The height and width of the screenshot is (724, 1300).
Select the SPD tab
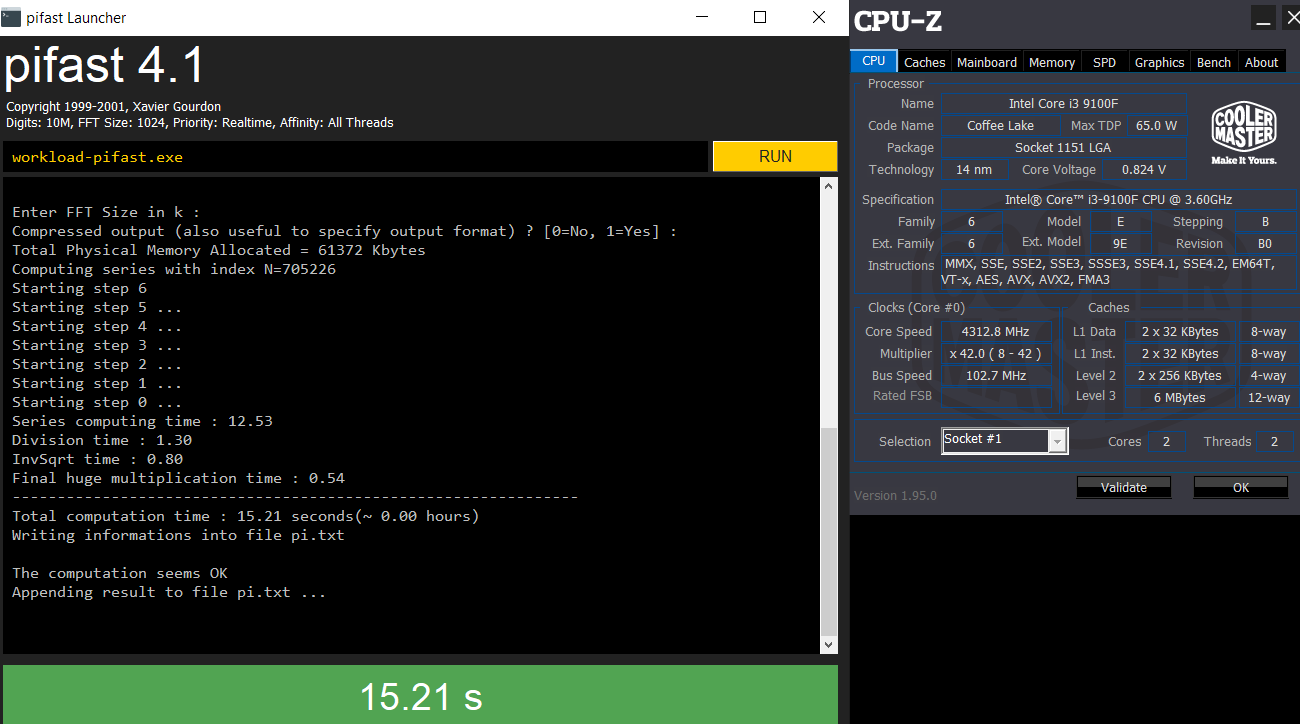coord(1104,62)
